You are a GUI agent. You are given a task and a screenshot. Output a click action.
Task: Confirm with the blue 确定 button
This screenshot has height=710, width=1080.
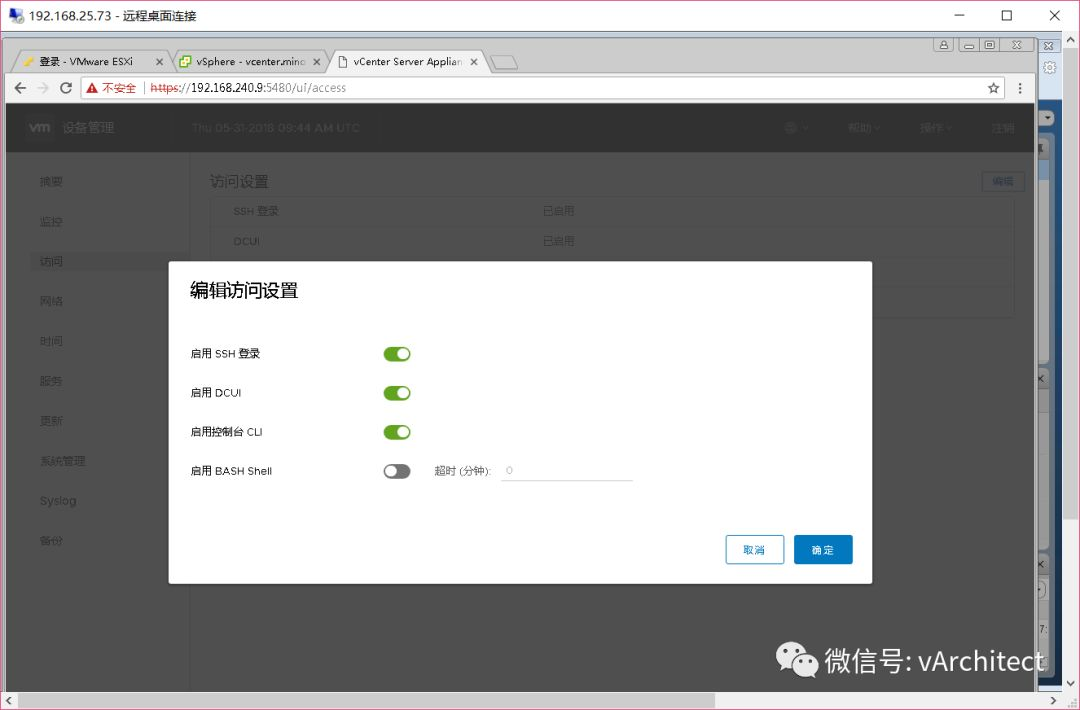[823, 550]
